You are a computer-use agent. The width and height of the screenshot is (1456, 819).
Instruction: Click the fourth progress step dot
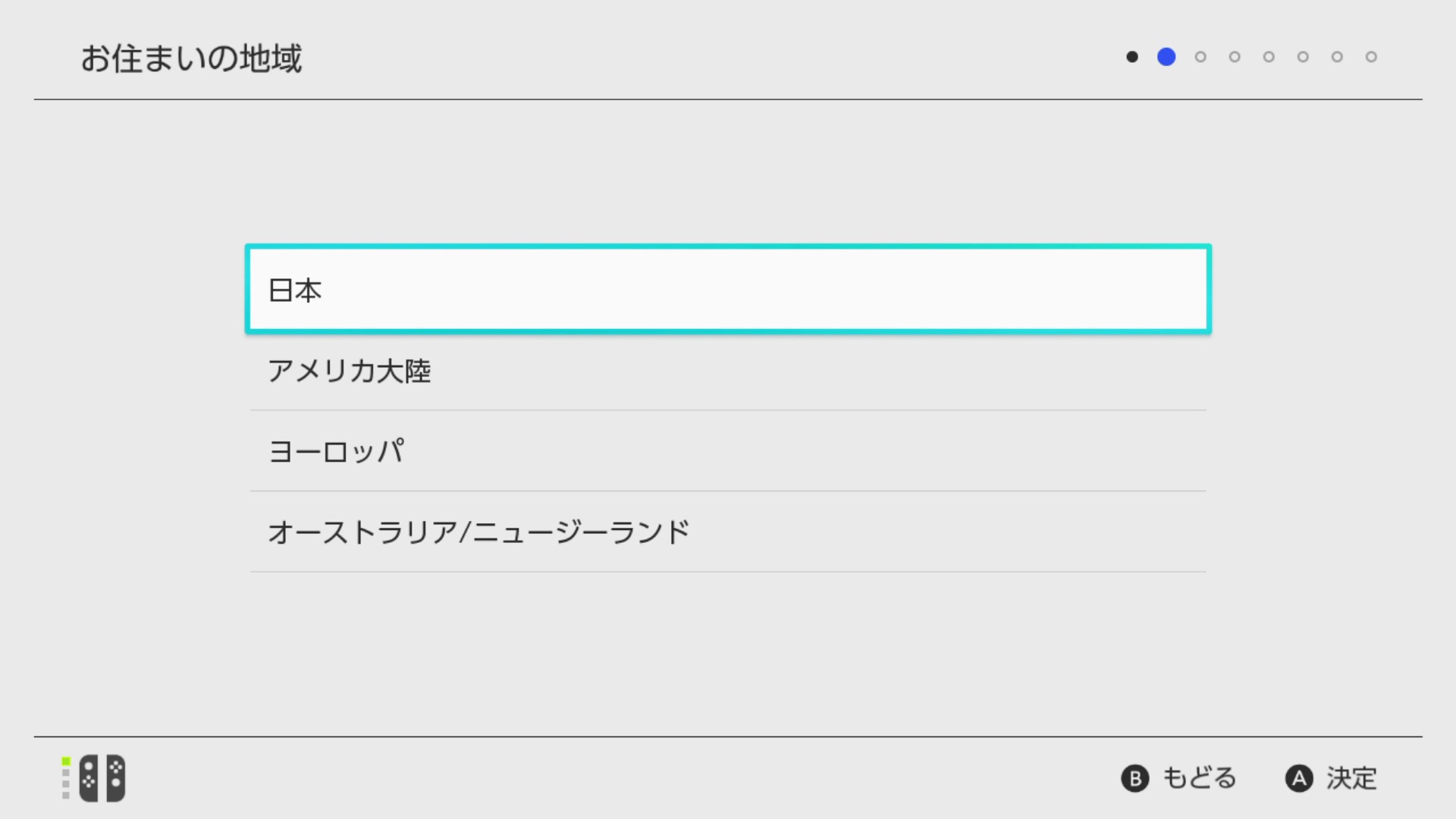tap(1235, 57)
